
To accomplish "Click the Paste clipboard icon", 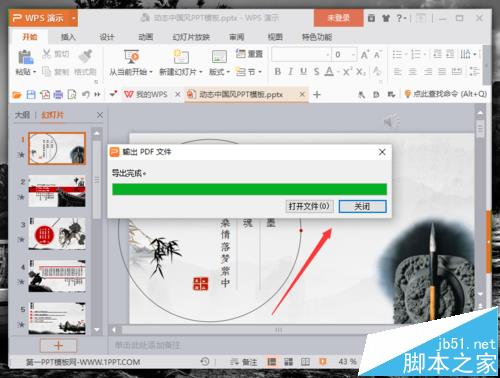I will tap(25, 57).
